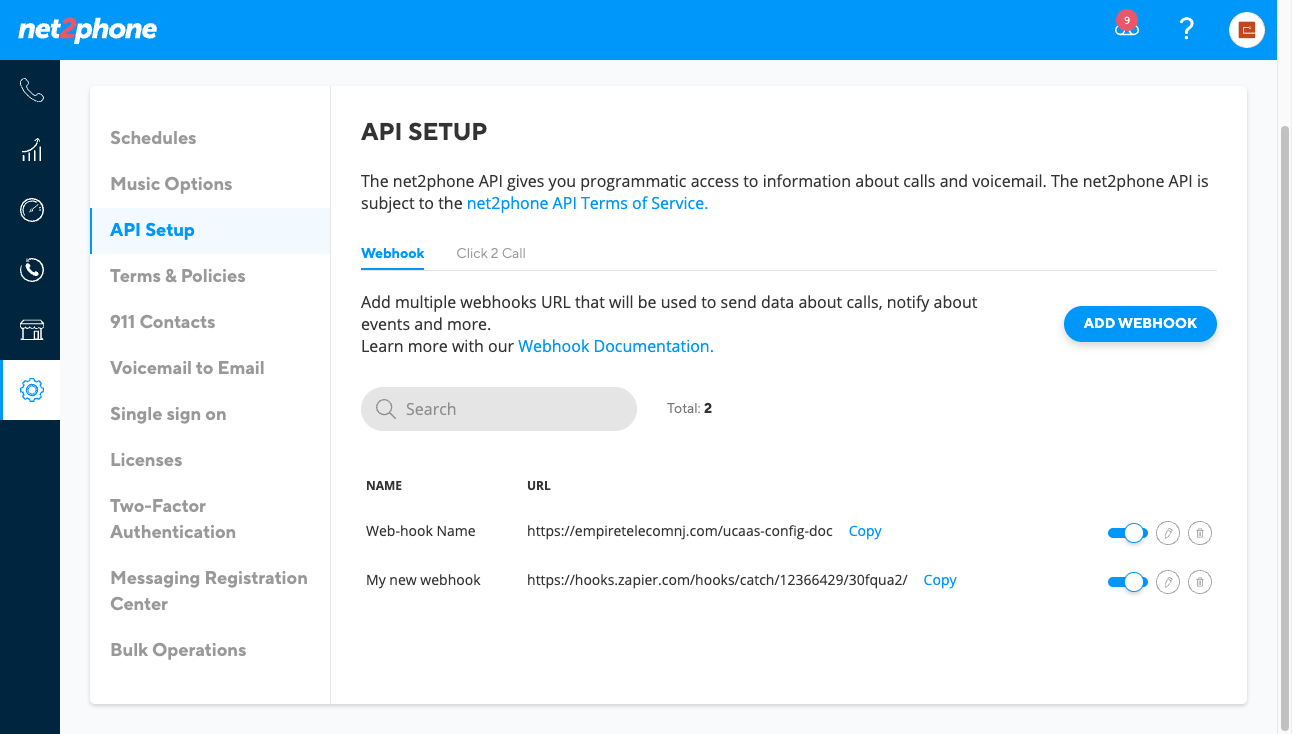
Task: Select the settings gear sidebar icon
Action: tap(31, 390)
